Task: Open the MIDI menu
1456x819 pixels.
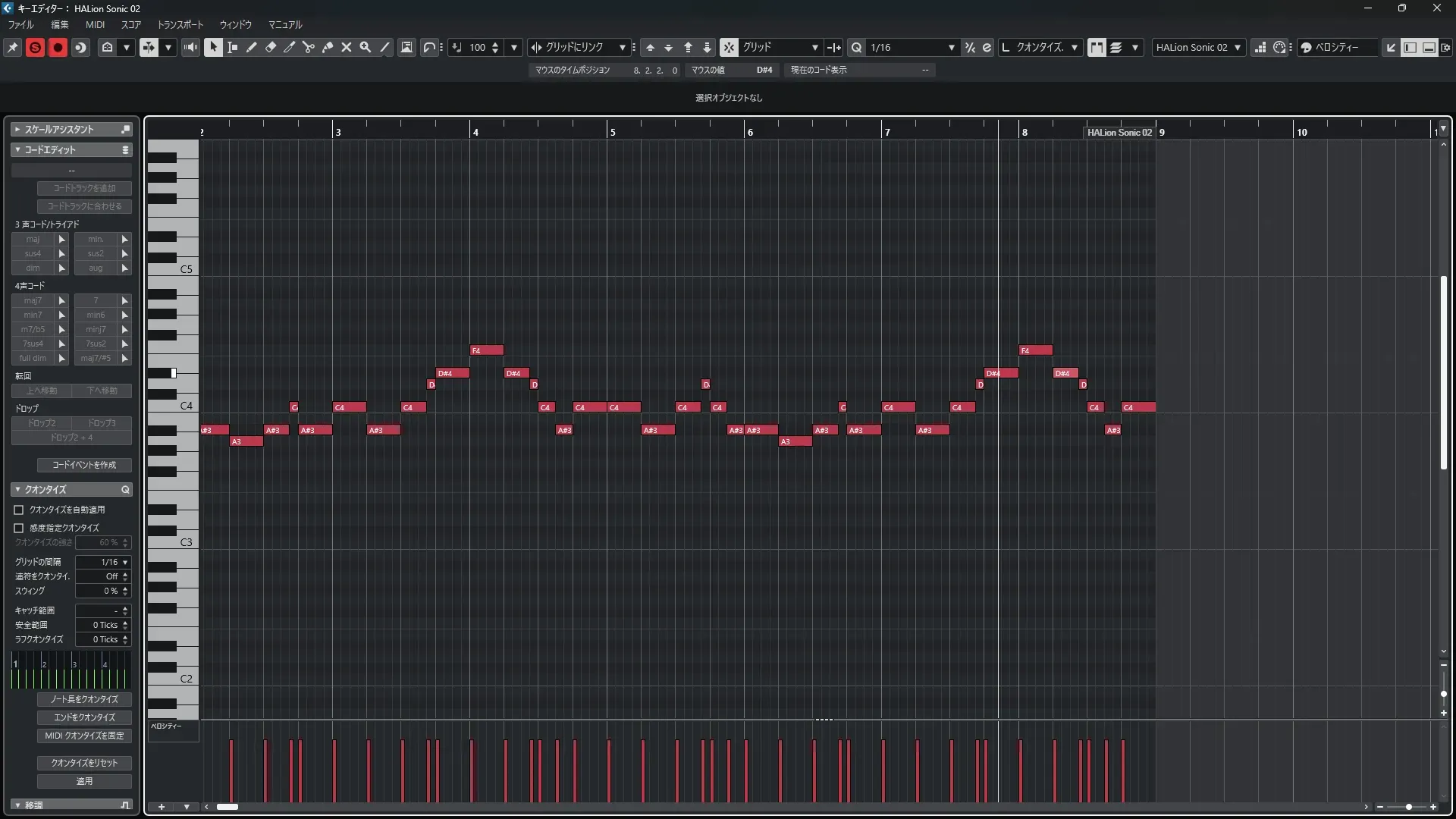Action: (x=95, y=24)
